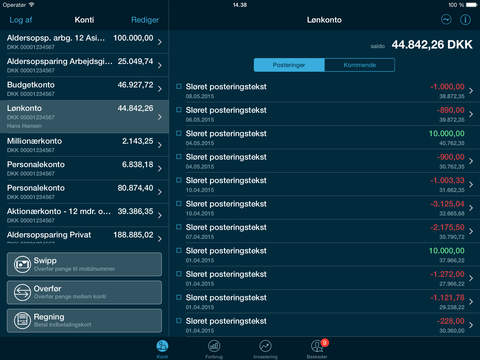Select the Posteringer tab
Image resolution: width=480 pixels, height=360 pixels.
(x=289, y=65)
